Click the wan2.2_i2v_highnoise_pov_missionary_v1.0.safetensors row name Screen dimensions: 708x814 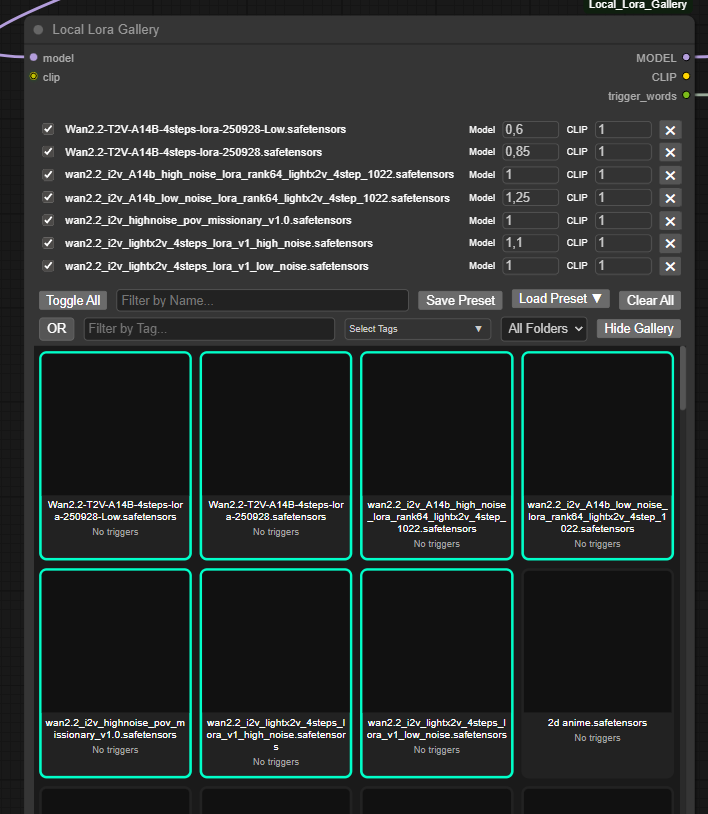point(208,220)
